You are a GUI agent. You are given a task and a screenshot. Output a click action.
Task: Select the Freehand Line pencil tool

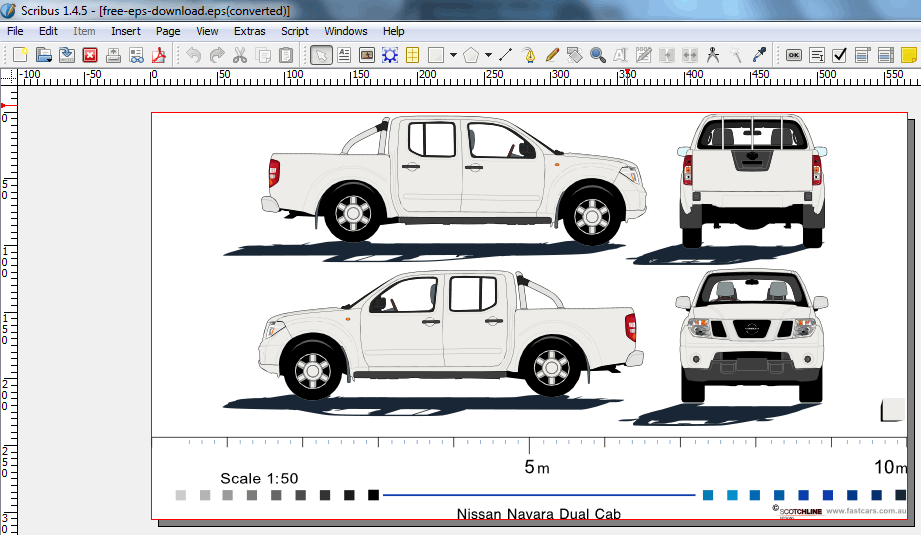(552, 55)
